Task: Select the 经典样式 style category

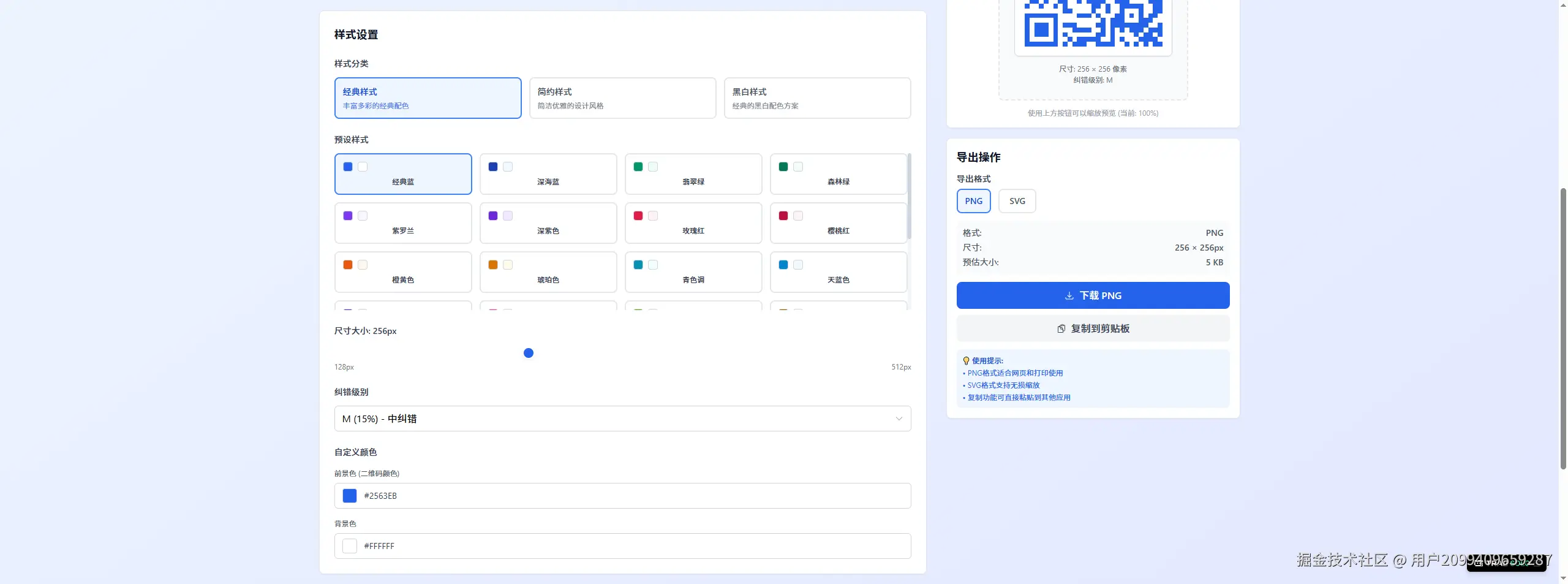Action: point(428,98)
